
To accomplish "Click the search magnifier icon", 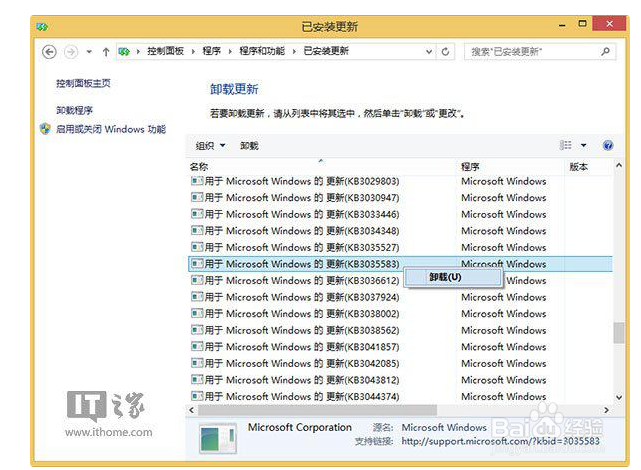I will [605, 51].
